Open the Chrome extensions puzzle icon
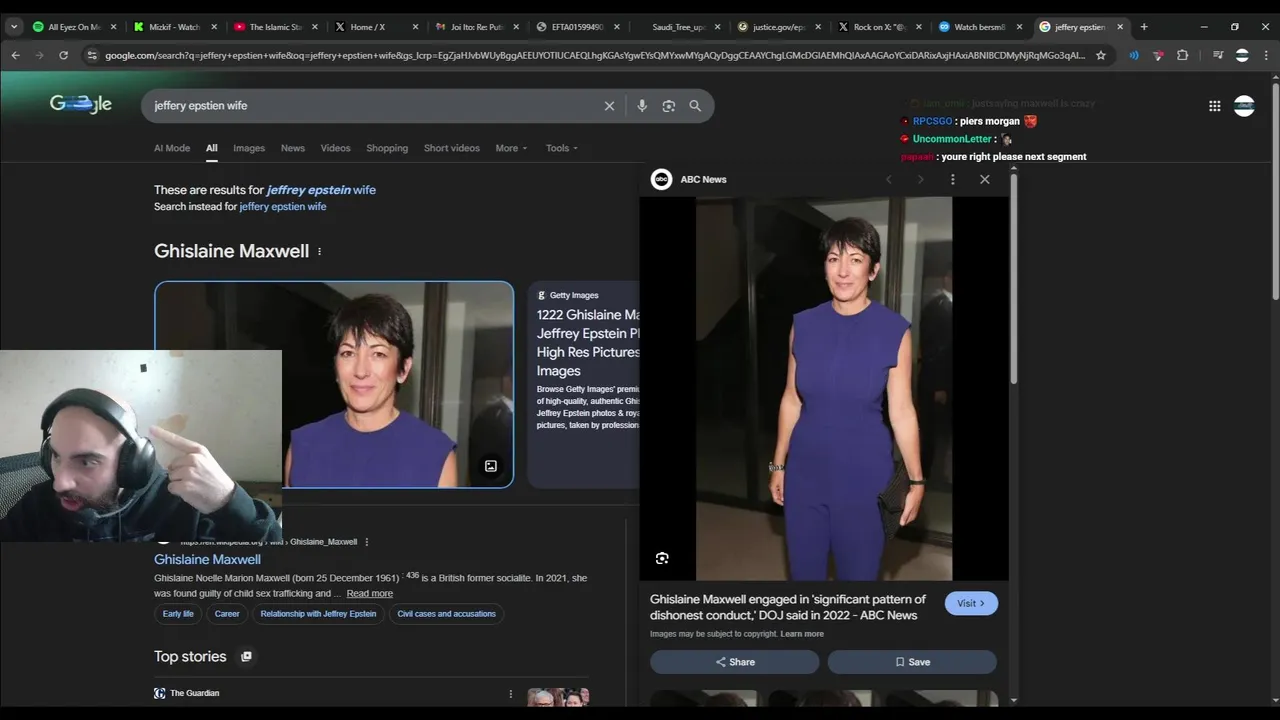Image resolution: width=1280 pixels, height=720 pixels. coord(1182,55)
